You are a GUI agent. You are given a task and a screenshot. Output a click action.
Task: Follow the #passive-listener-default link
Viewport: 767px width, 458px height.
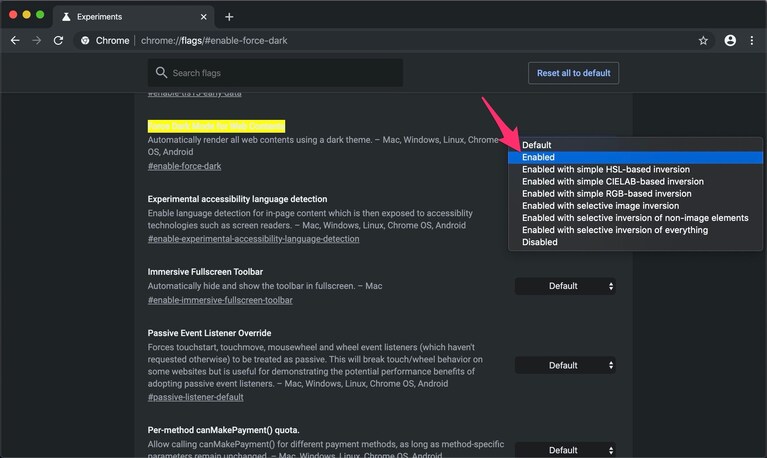pos(196,397)
